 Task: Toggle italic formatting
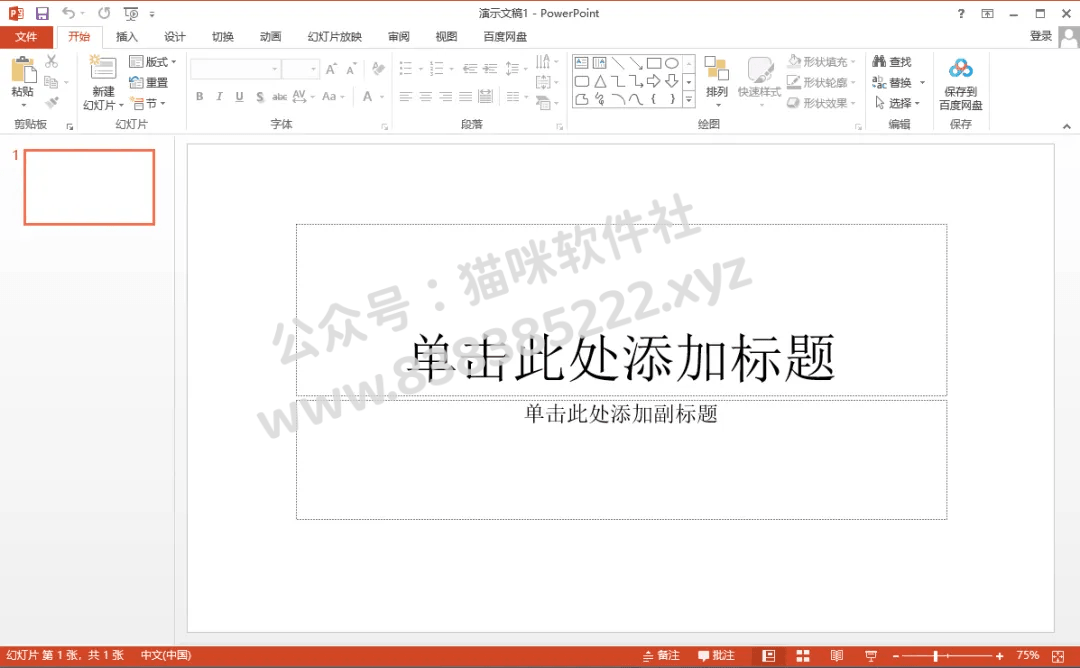point(219,96)
